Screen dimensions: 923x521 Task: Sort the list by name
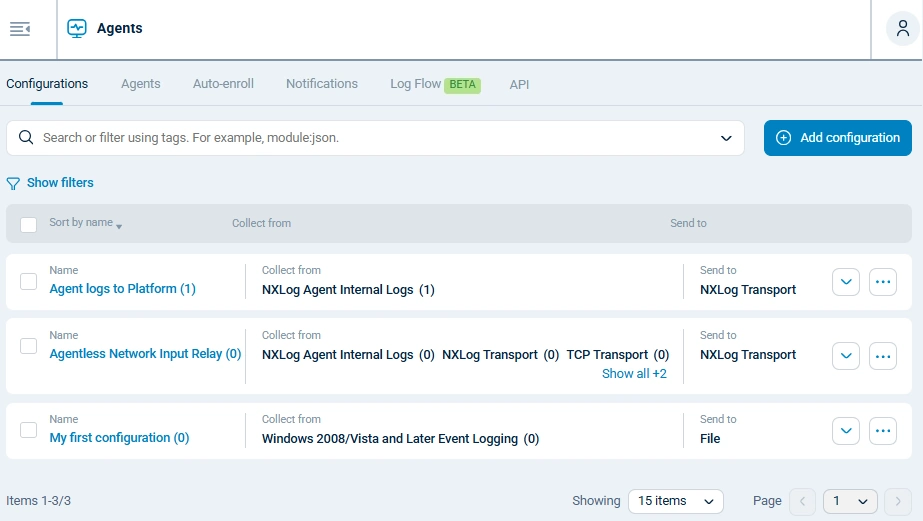85,223
